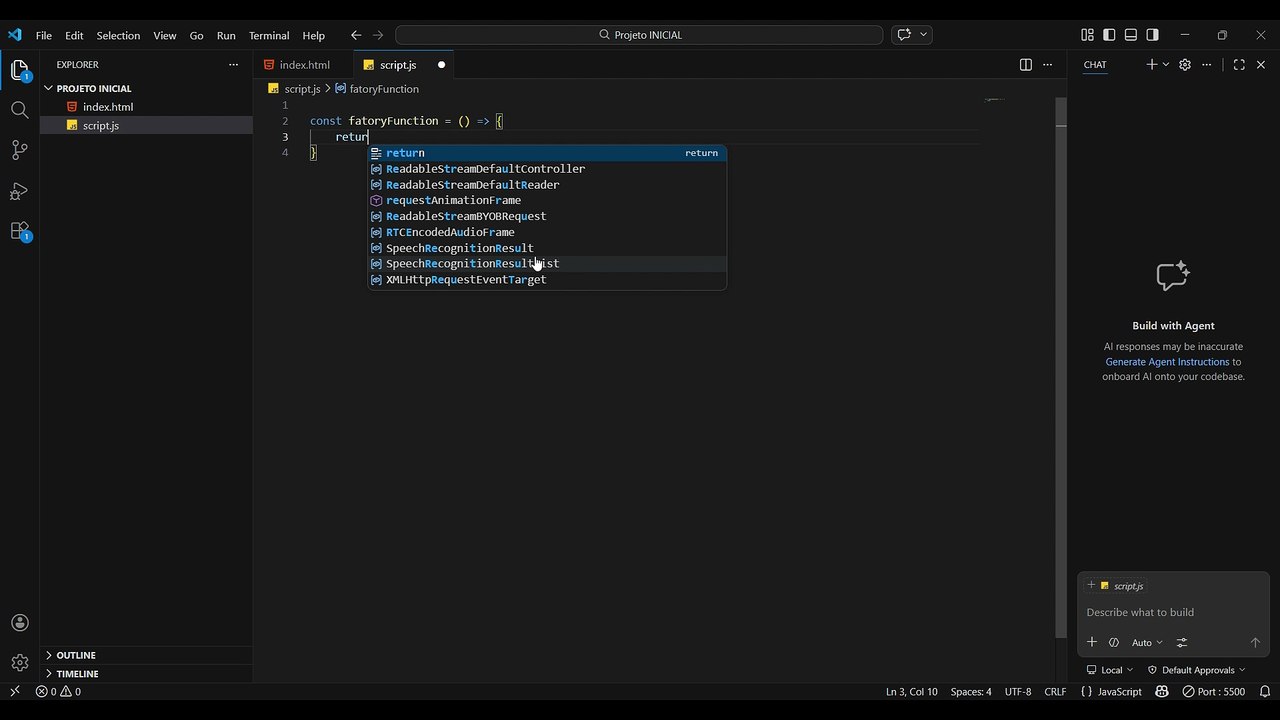Toggle the secondary side bar
Screen dimensions: 1280x720
click(1152, 35)
